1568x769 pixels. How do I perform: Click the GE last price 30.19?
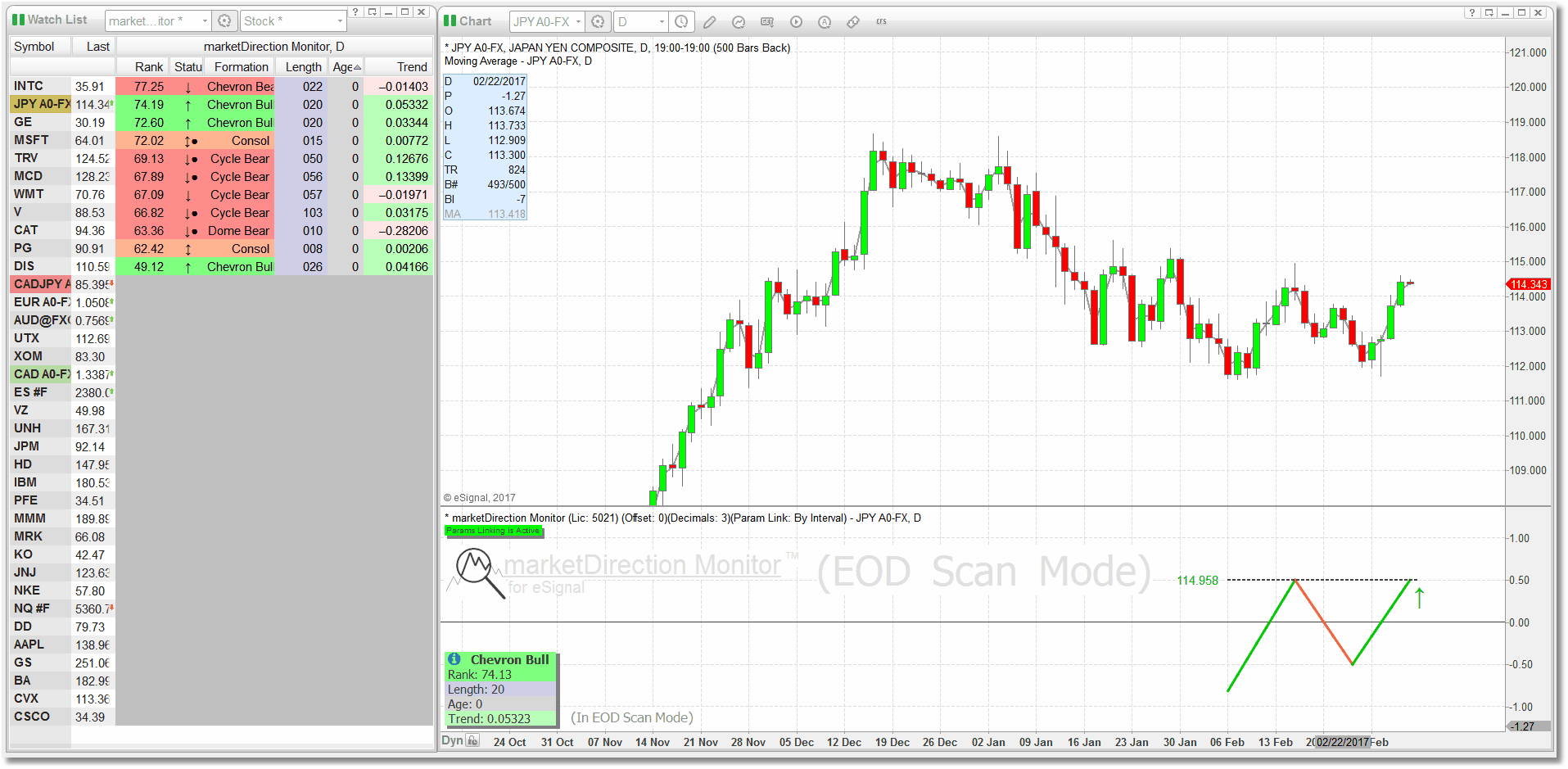click(x=90, y=123)
